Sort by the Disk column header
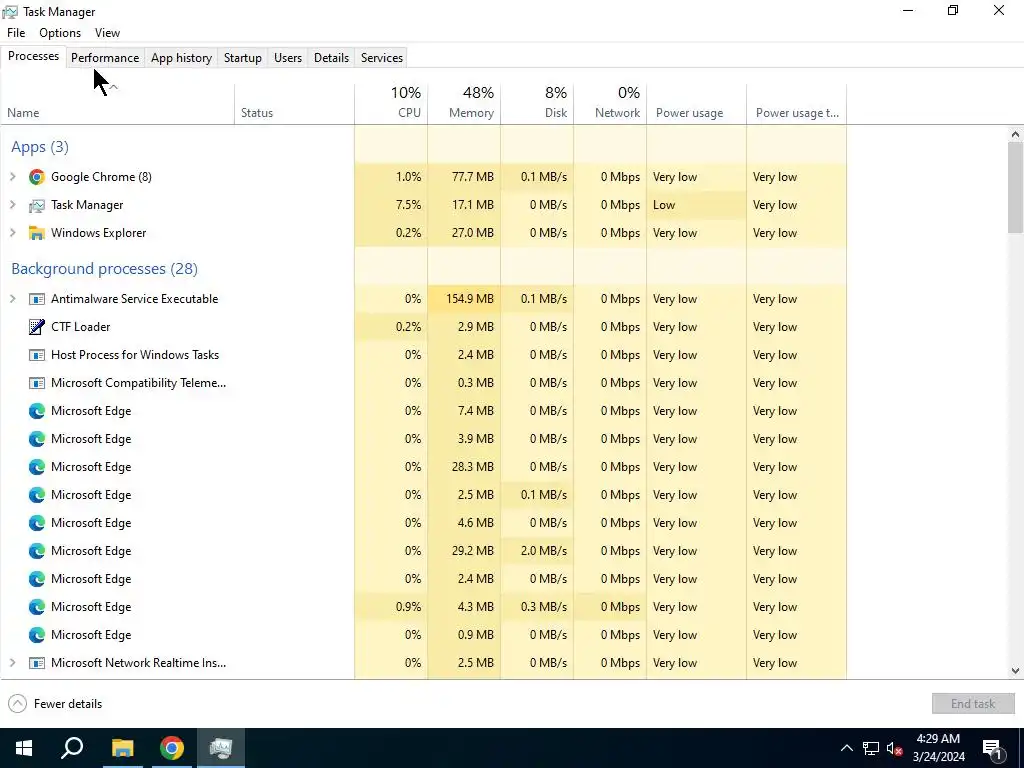Image resolution: width=1024 pixels, height=768 pixels. click(x=537, y=104)
